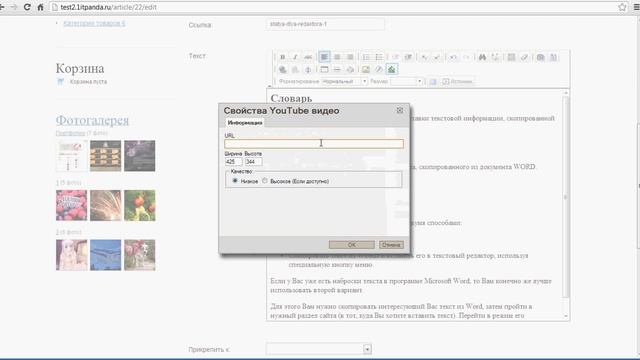Align text left in editor toolbar
Image resolution: width=640 pixels, height=360 pixels.
click(324, 57)
